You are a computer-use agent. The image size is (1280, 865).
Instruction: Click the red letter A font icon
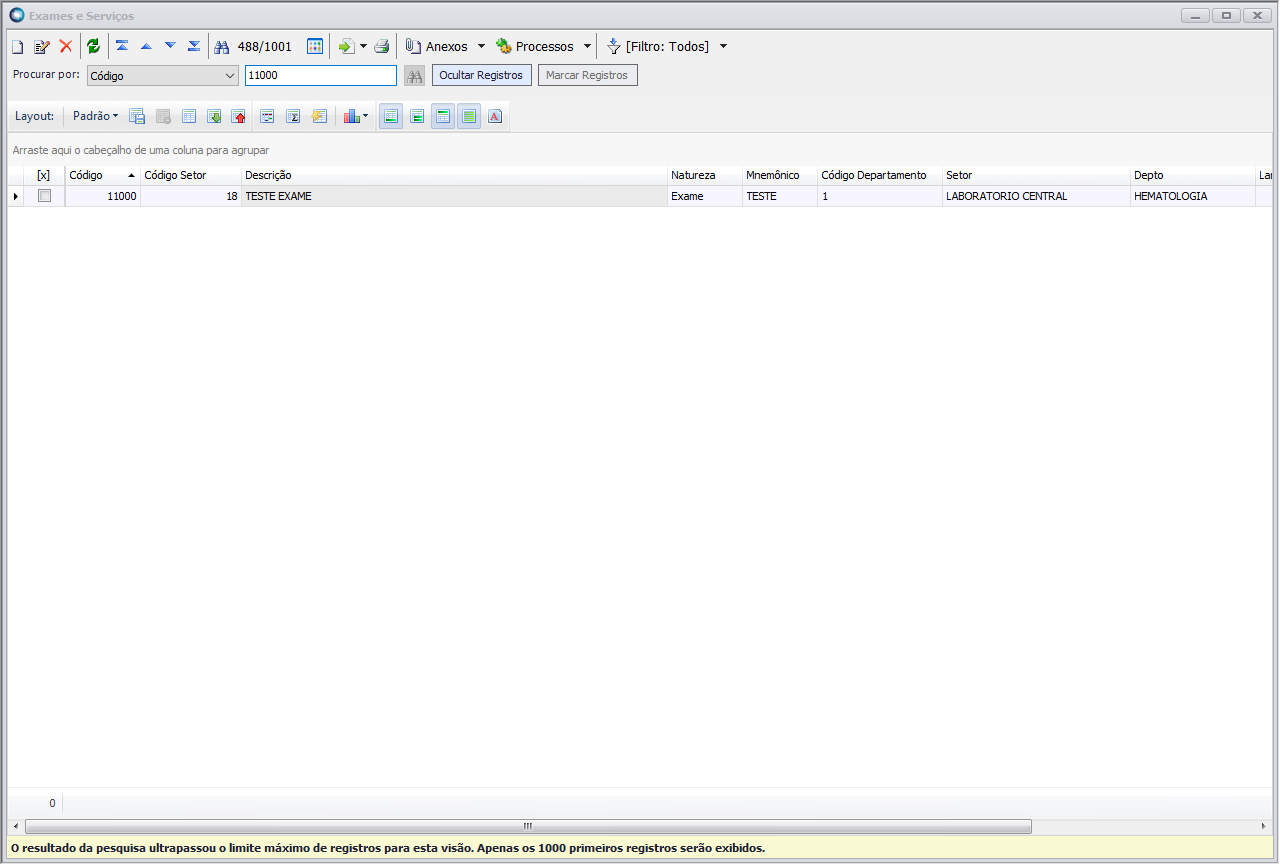click(495, 116)
